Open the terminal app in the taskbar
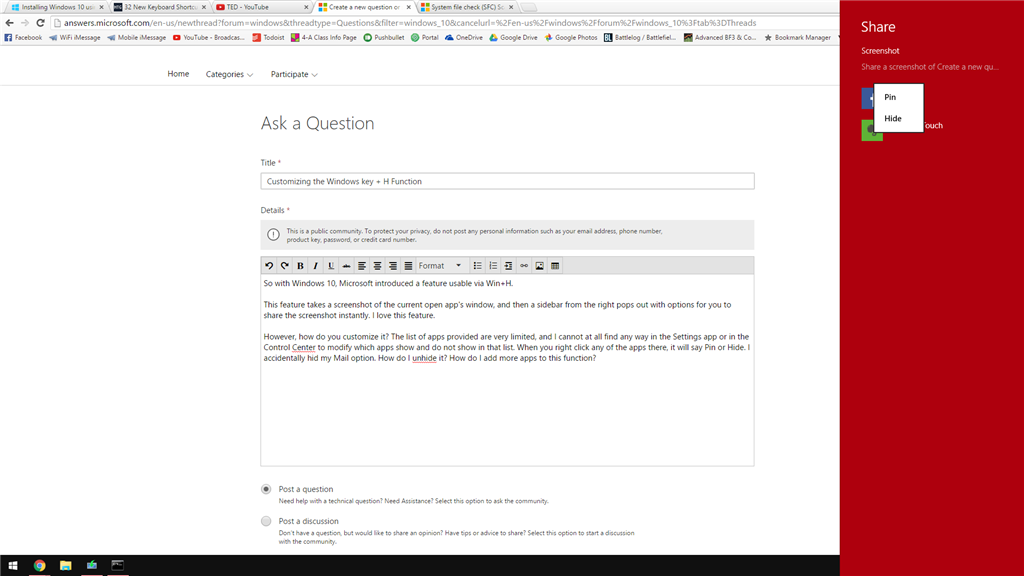This screenshot has height=576, width=1024. click(118, 566)
